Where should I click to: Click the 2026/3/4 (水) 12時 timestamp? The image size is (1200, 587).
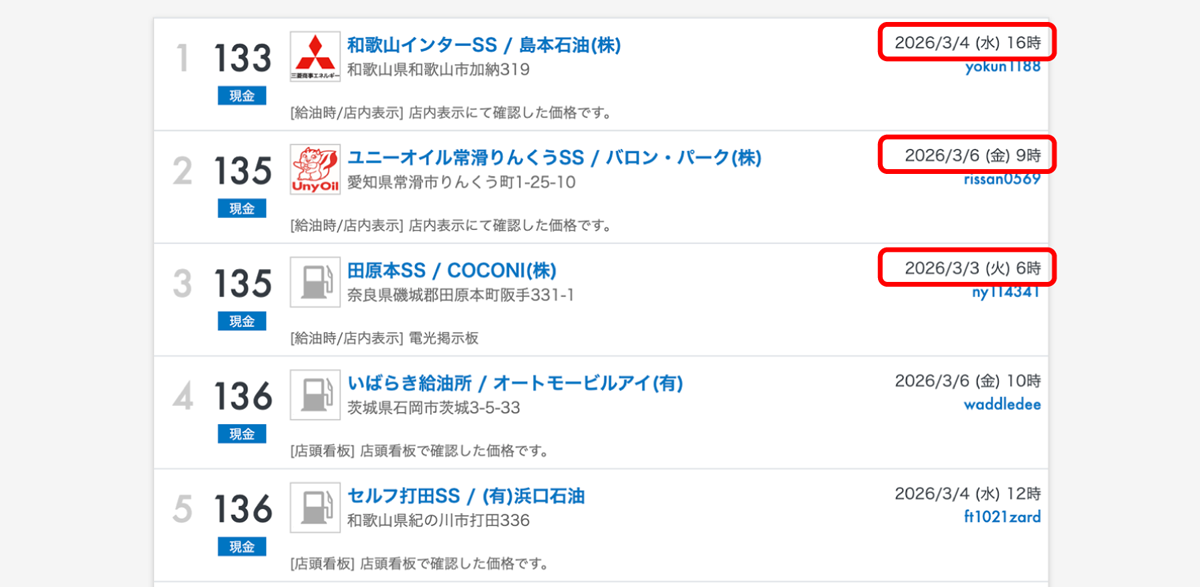pyautogui.click(x=967, y=494)
